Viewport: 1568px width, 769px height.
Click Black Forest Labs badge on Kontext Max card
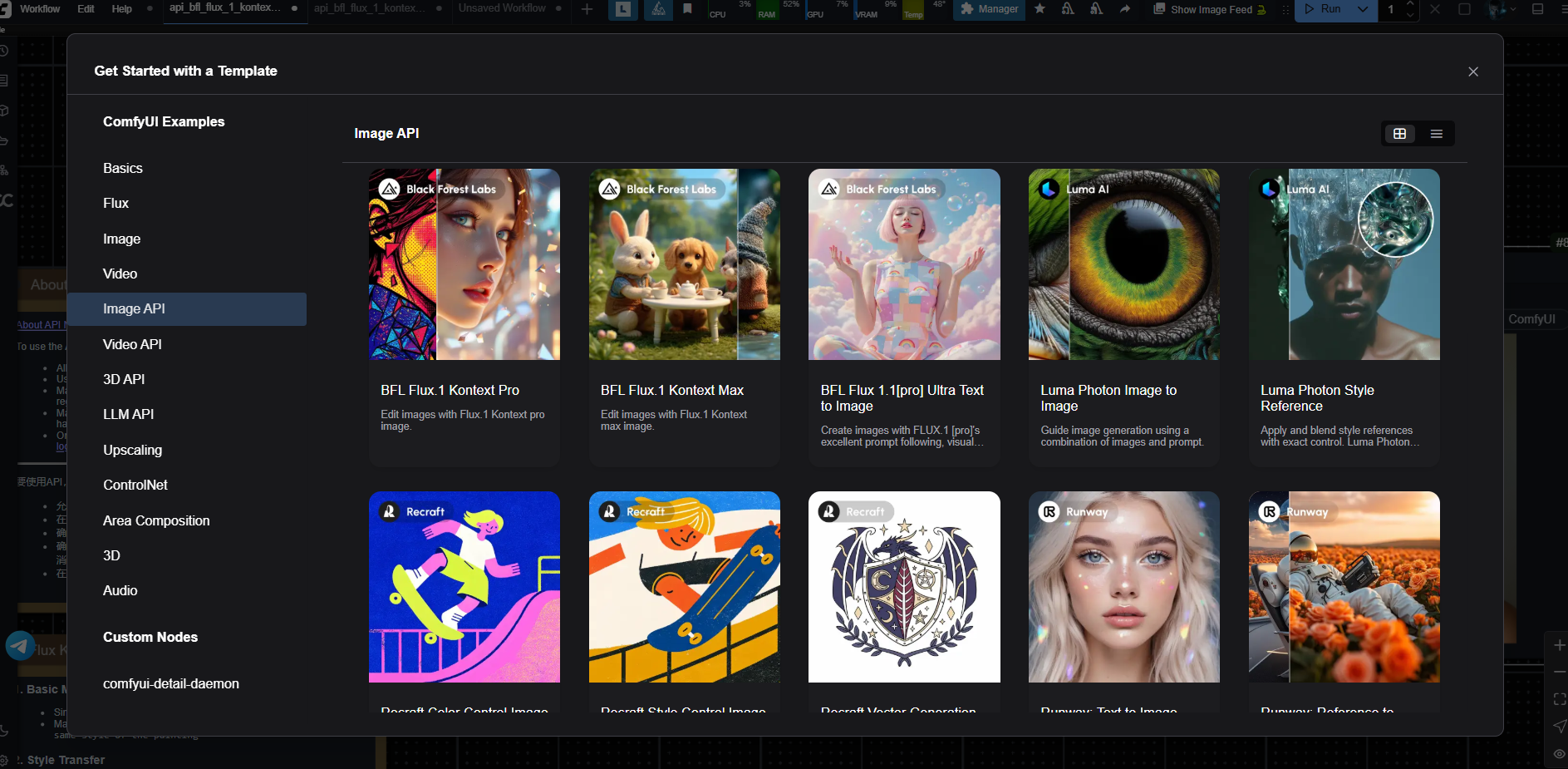[x=660, y=189]
